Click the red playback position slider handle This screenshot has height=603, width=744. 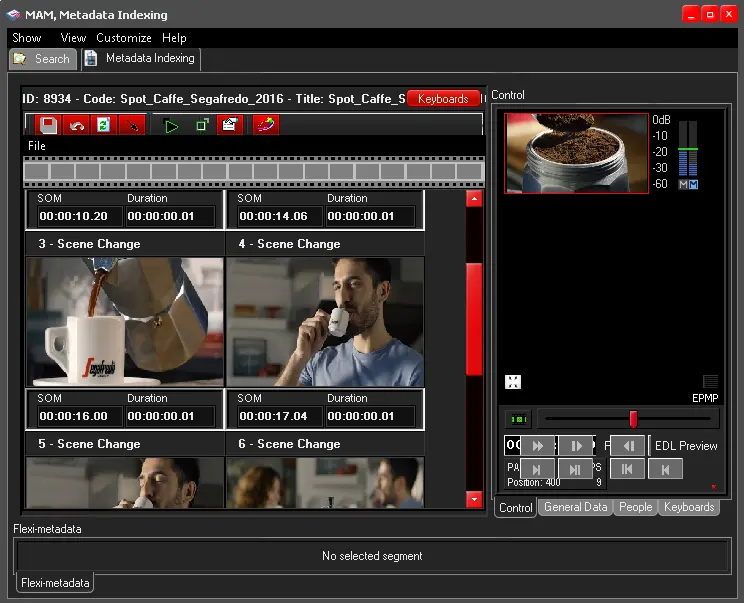coord(633,419)
